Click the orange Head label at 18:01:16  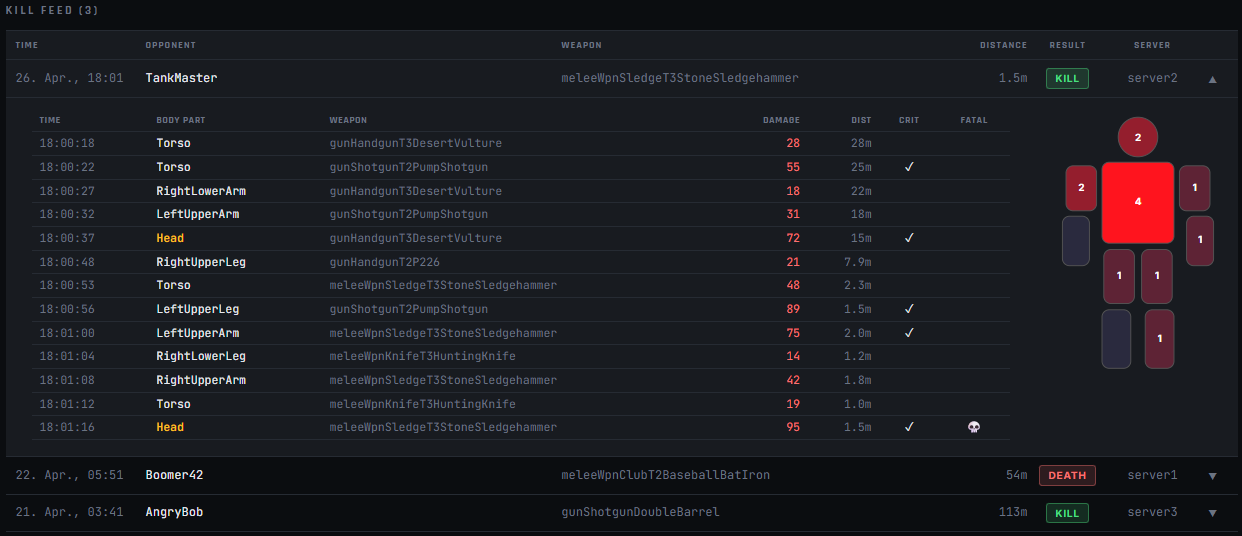tap(170, 427)
